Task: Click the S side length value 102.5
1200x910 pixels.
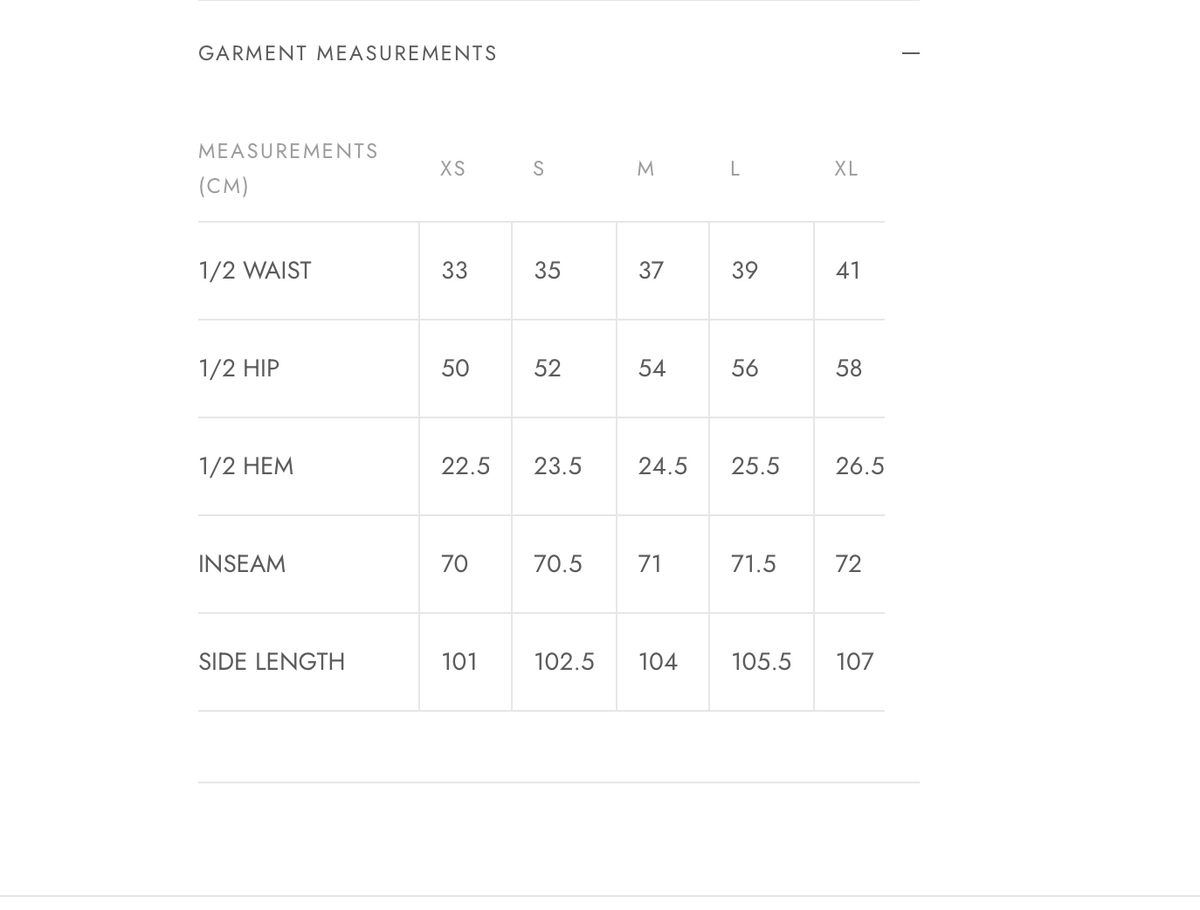Action: (564, 662)
